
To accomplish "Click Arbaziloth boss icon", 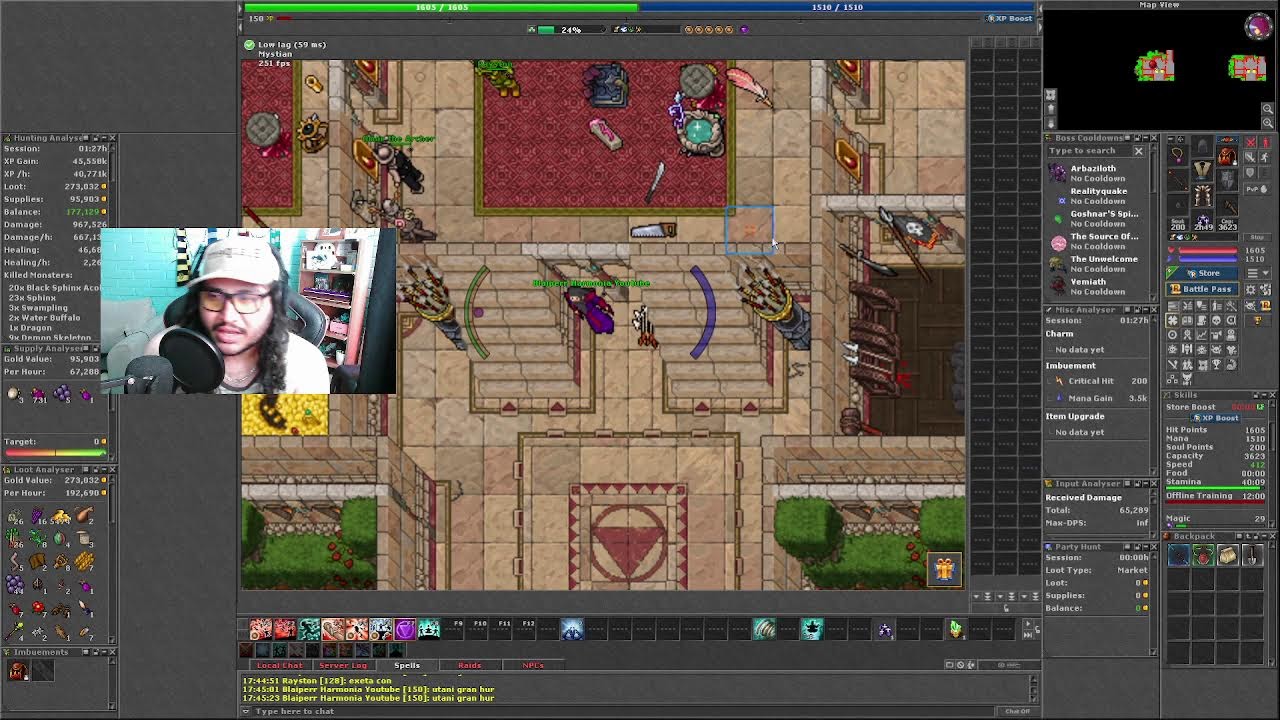I will click(x=1057, y=172).
